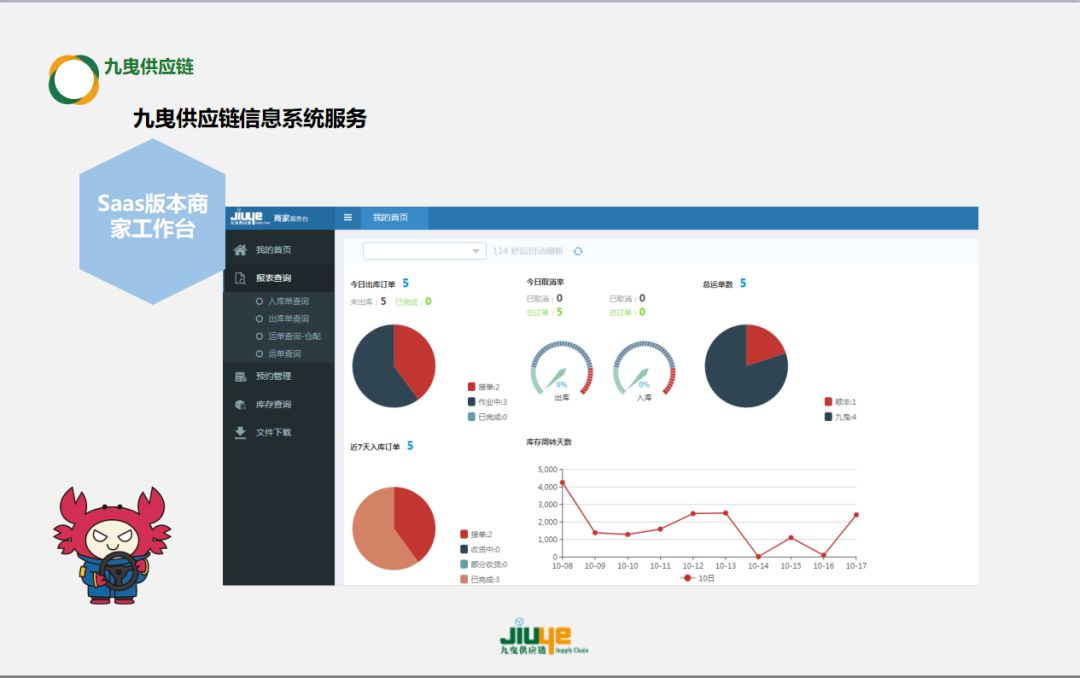
Task: Expand the 报表查询 sidebar section
Action: pyautogui.click(x=275, y=279)
